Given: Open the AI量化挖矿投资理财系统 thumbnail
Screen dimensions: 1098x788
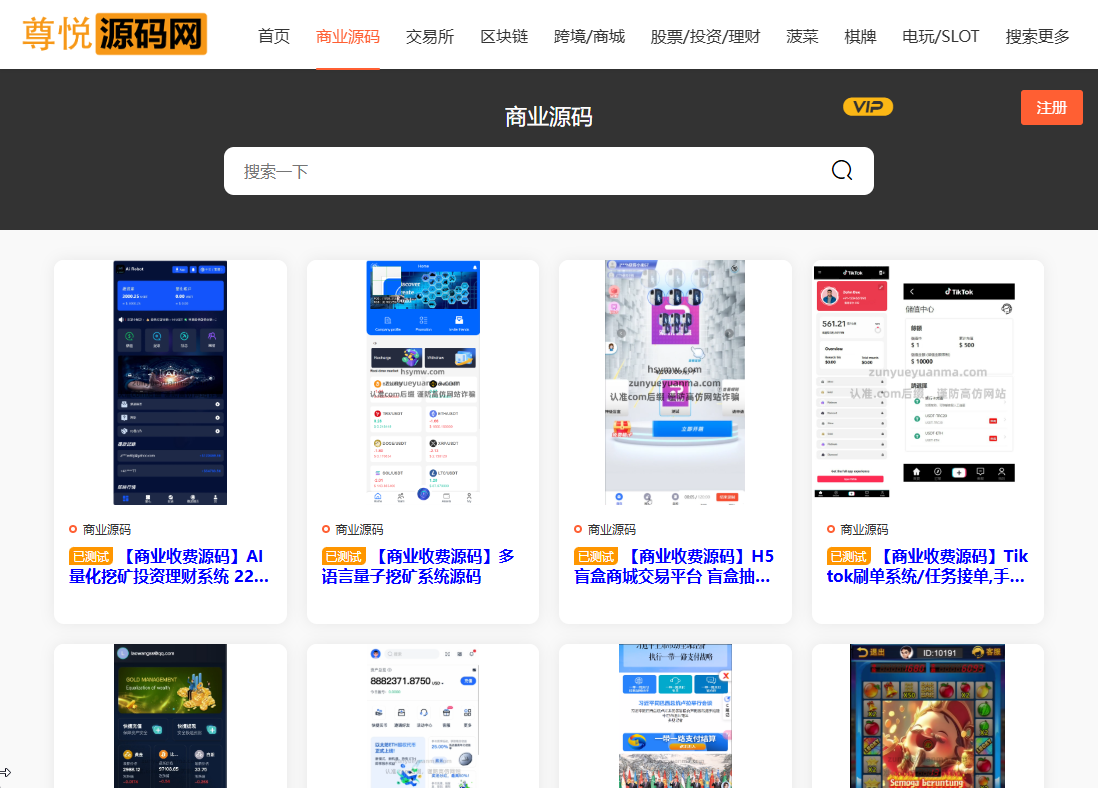Looking at the screenshot, I should tap(170, 382).
